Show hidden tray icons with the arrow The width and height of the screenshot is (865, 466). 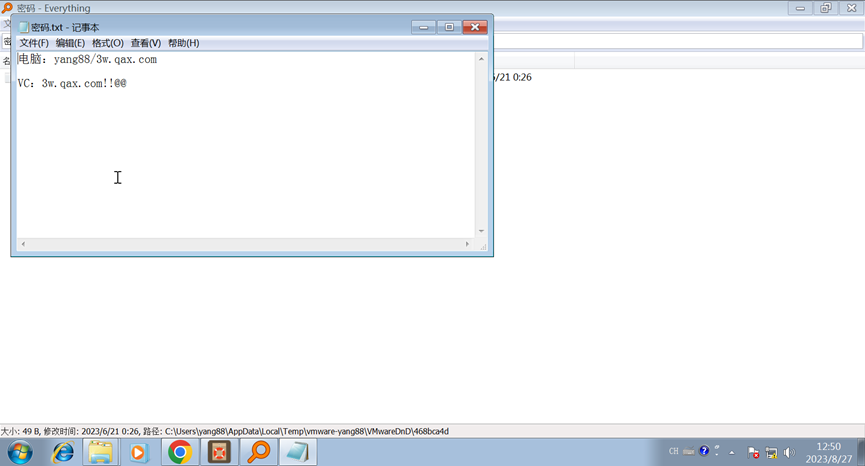(x=732, y=452)
